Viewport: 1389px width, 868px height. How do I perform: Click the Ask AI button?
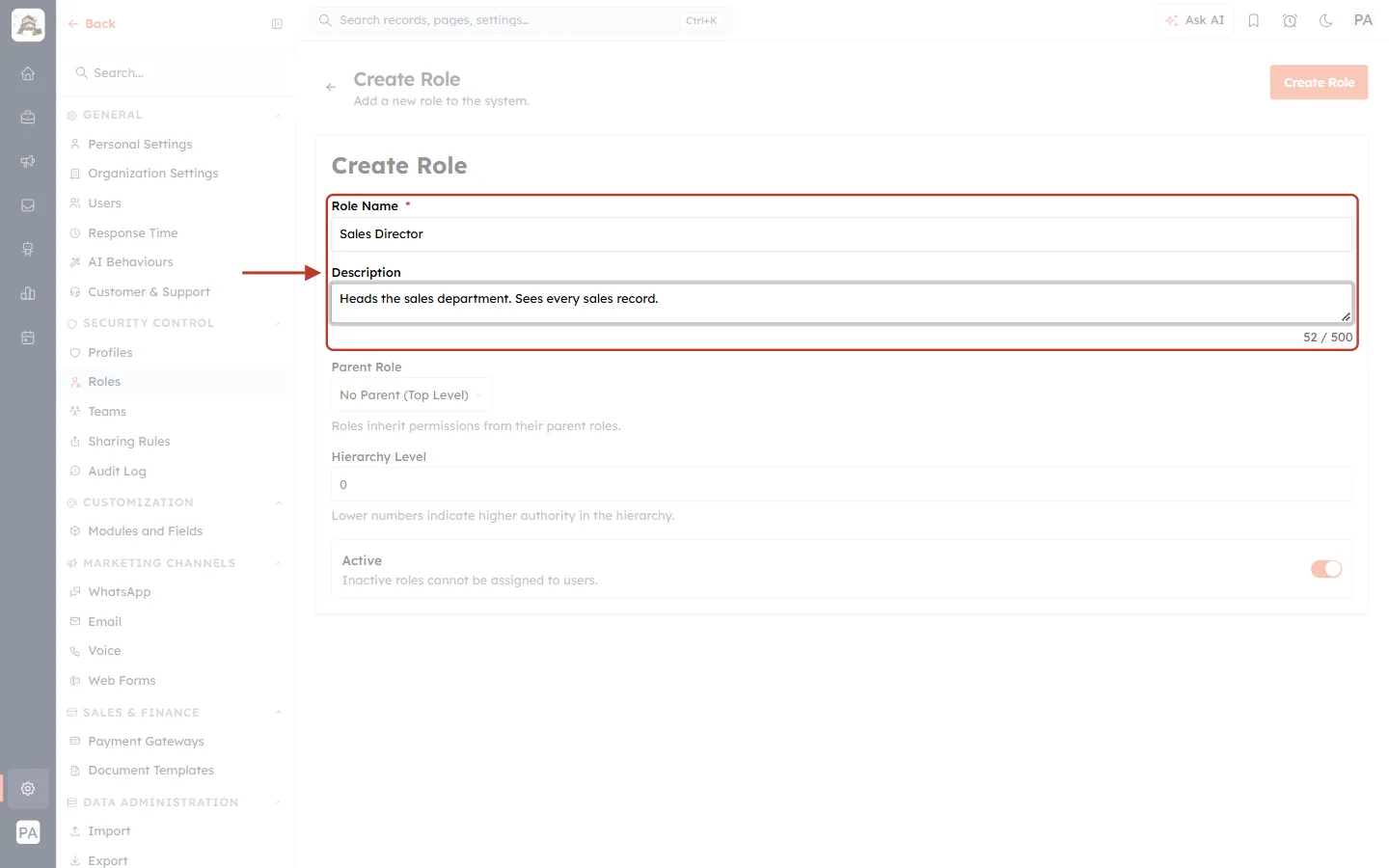(x=1194, y=20)
